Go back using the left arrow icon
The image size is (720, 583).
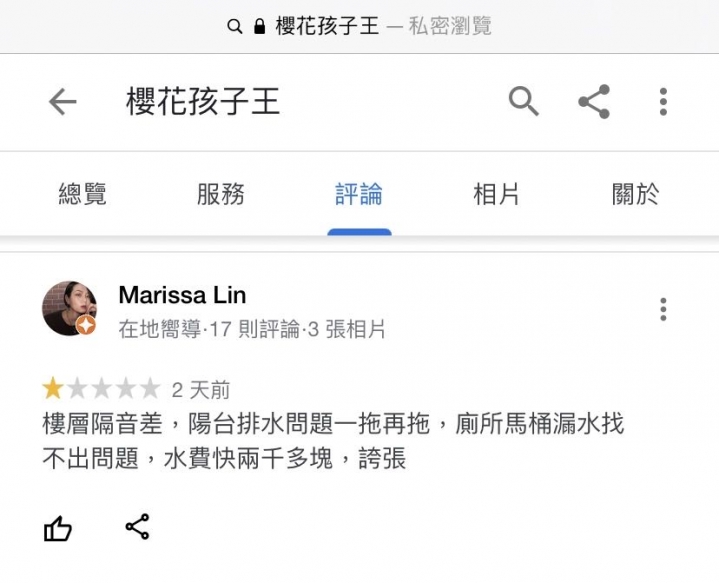pyautogui.click(x=63, y=101)
